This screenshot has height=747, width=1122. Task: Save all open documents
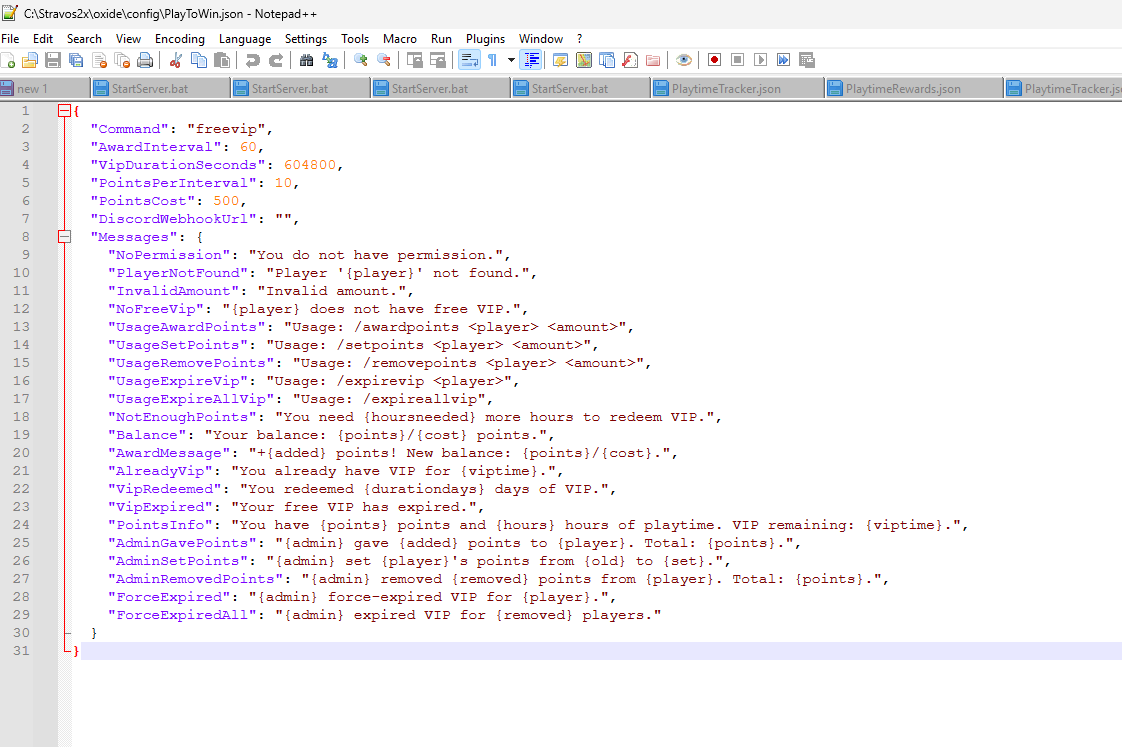75,59
